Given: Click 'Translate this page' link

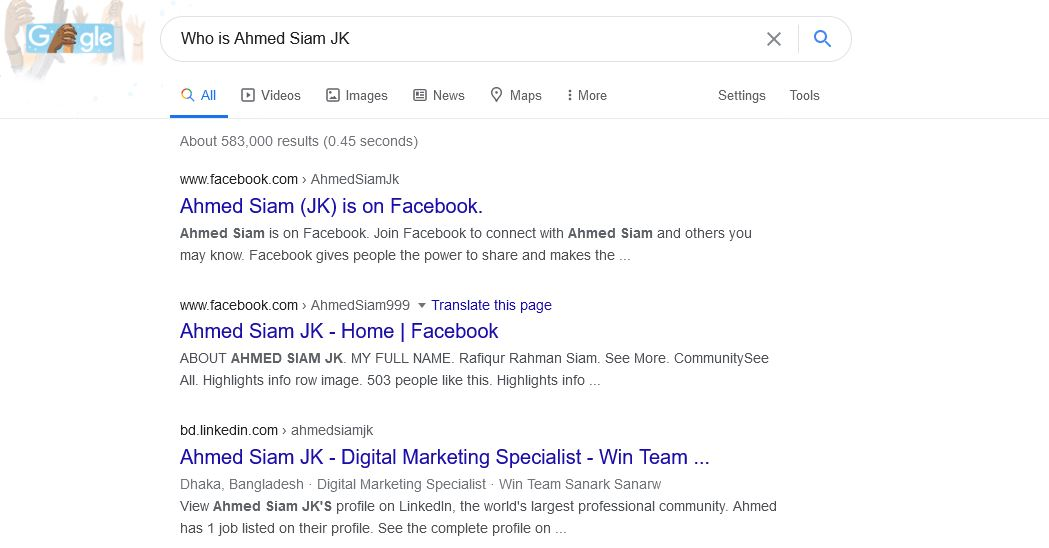Looking at the screenshot, I should pos(491,305).
